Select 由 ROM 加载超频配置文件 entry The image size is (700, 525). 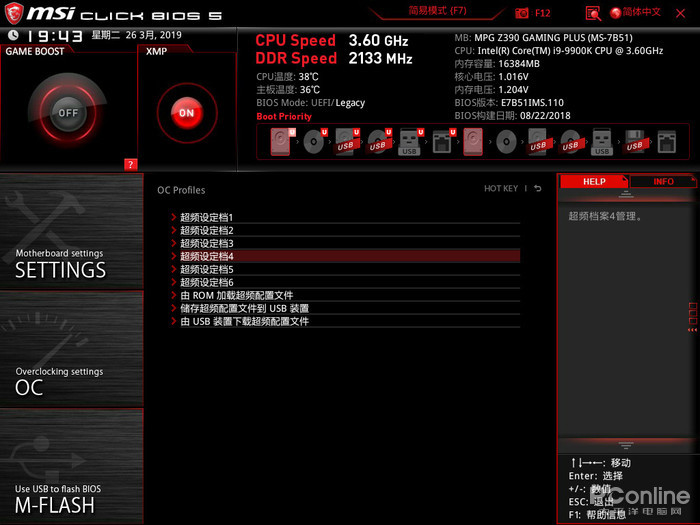(x=237, y=296)
